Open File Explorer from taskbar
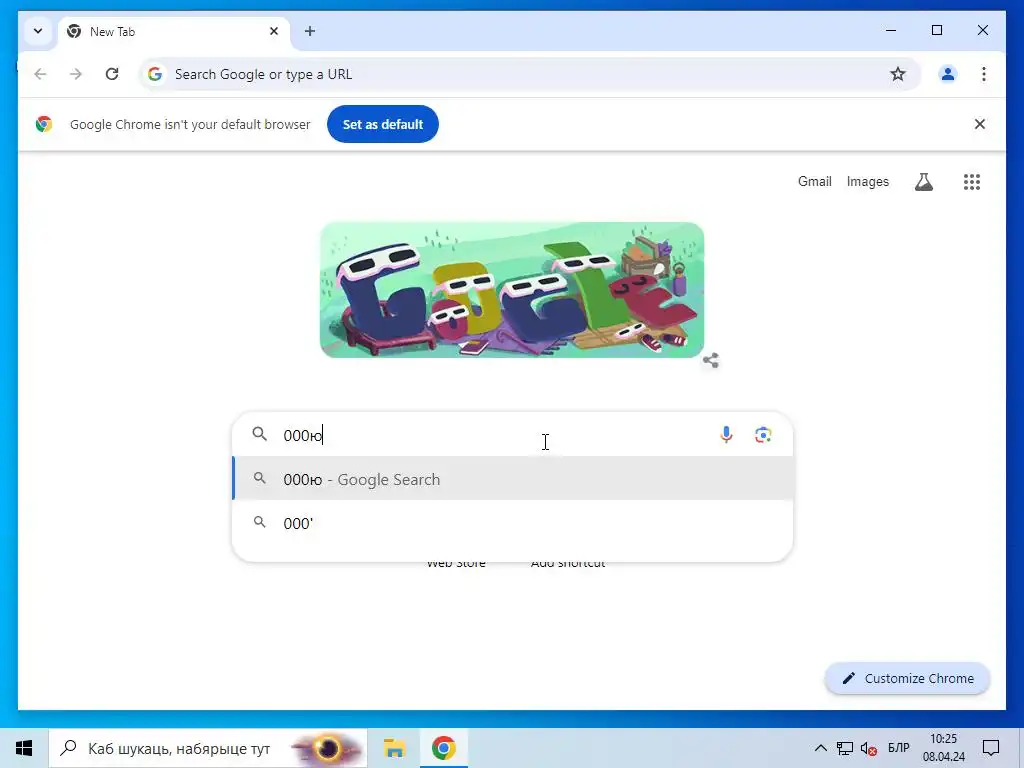Screen dimensions: 1024x768 point(394,748)
